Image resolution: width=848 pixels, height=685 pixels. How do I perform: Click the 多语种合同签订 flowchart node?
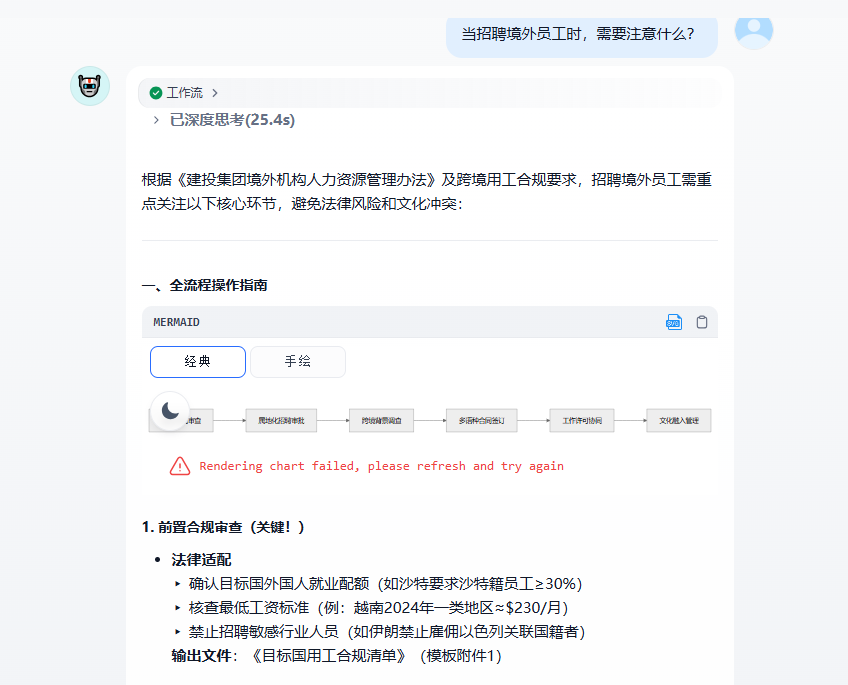point(481,421)
